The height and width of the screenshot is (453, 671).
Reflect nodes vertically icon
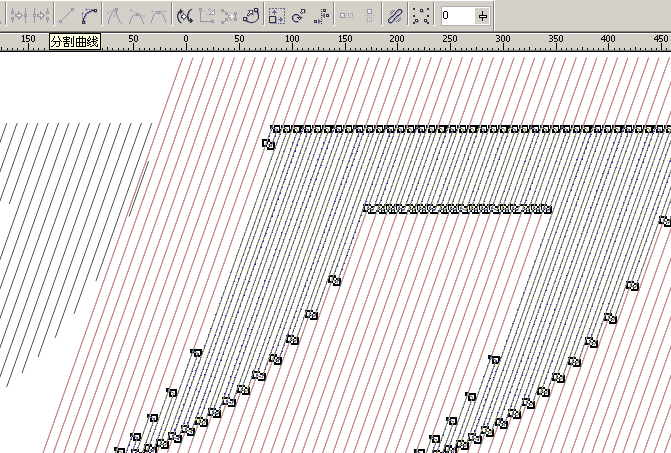coord(369,16)
